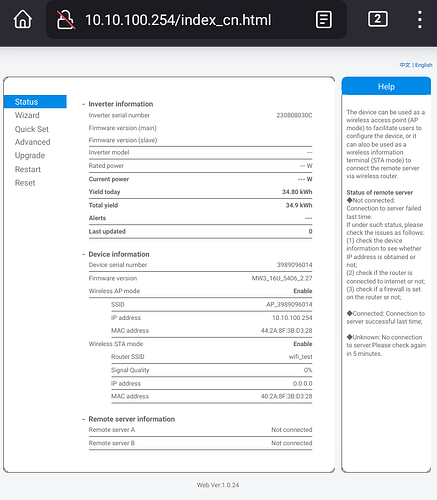Collapse the Inverter information section
Screen dimensions: 437x500
[x=83, y=104]
